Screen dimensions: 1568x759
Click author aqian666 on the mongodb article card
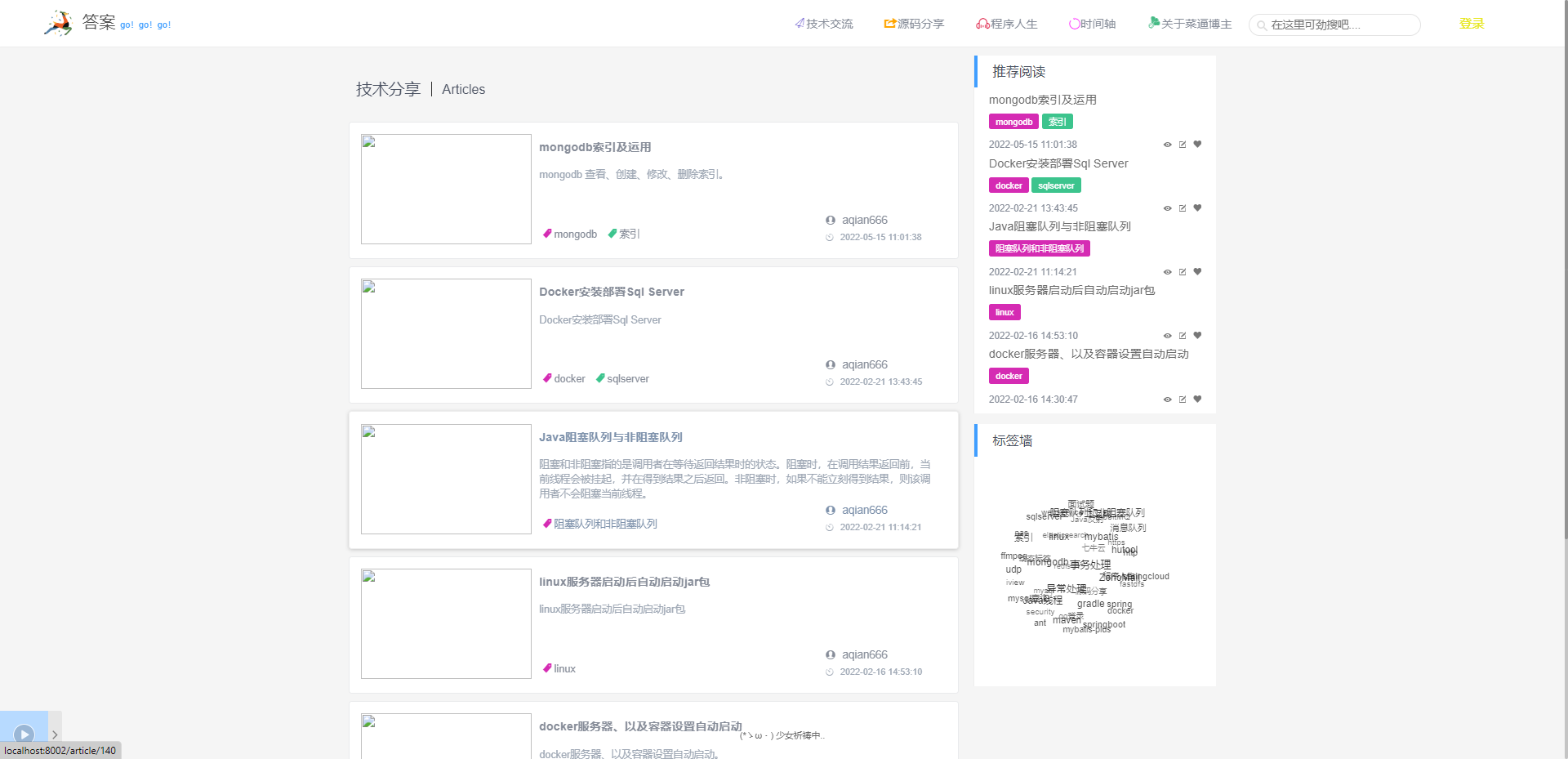pos(865,220)
